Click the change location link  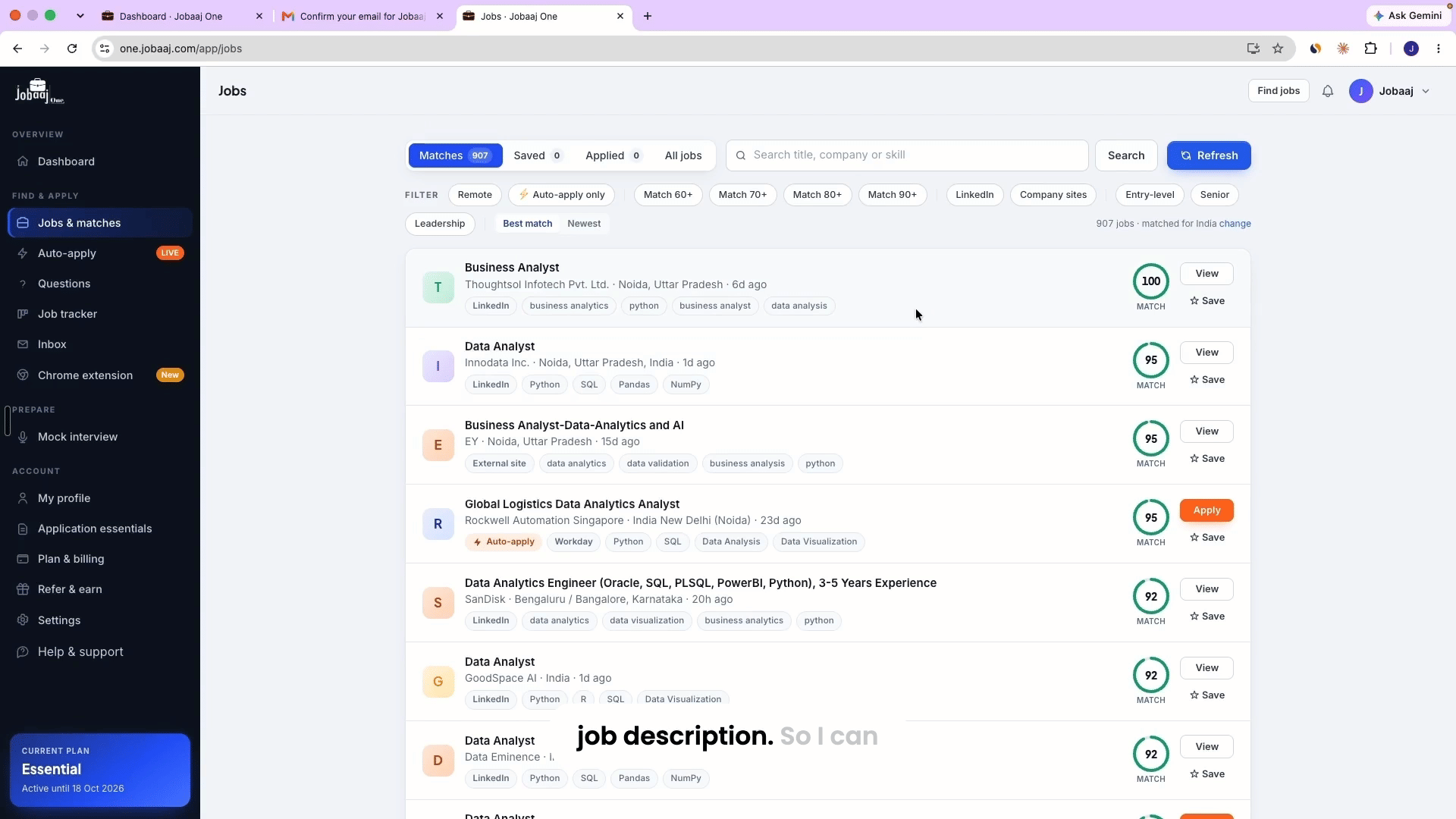1235,224
